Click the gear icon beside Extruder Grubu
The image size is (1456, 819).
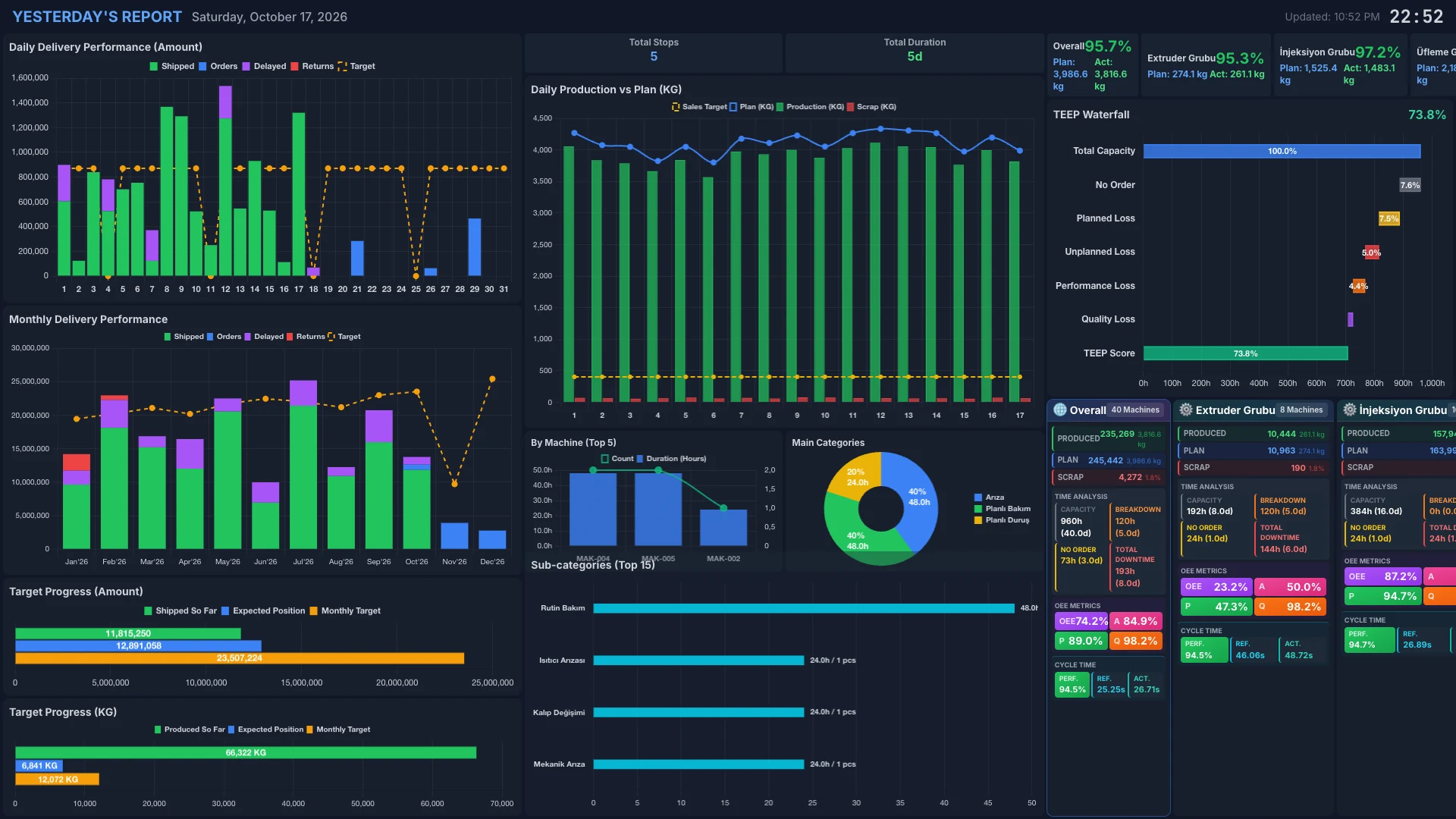click(x=1186, y=409)
